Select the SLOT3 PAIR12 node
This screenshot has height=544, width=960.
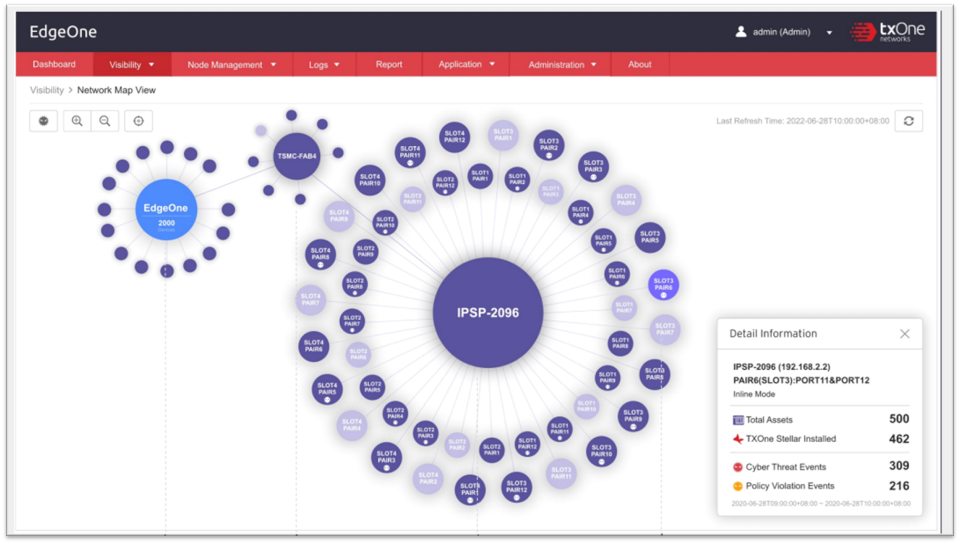click(x=516, y=487)
